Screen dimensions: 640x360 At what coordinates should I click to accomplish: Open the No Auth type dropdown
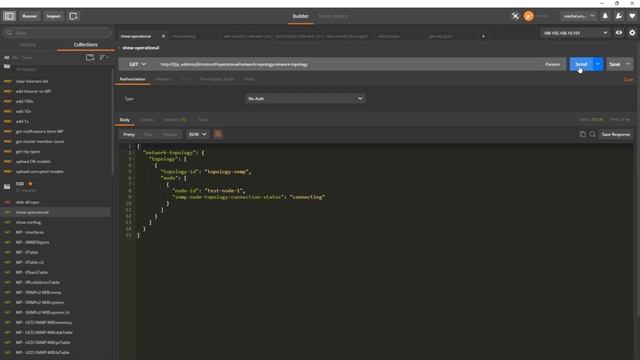pyautogui.click(x=305, y=98)
